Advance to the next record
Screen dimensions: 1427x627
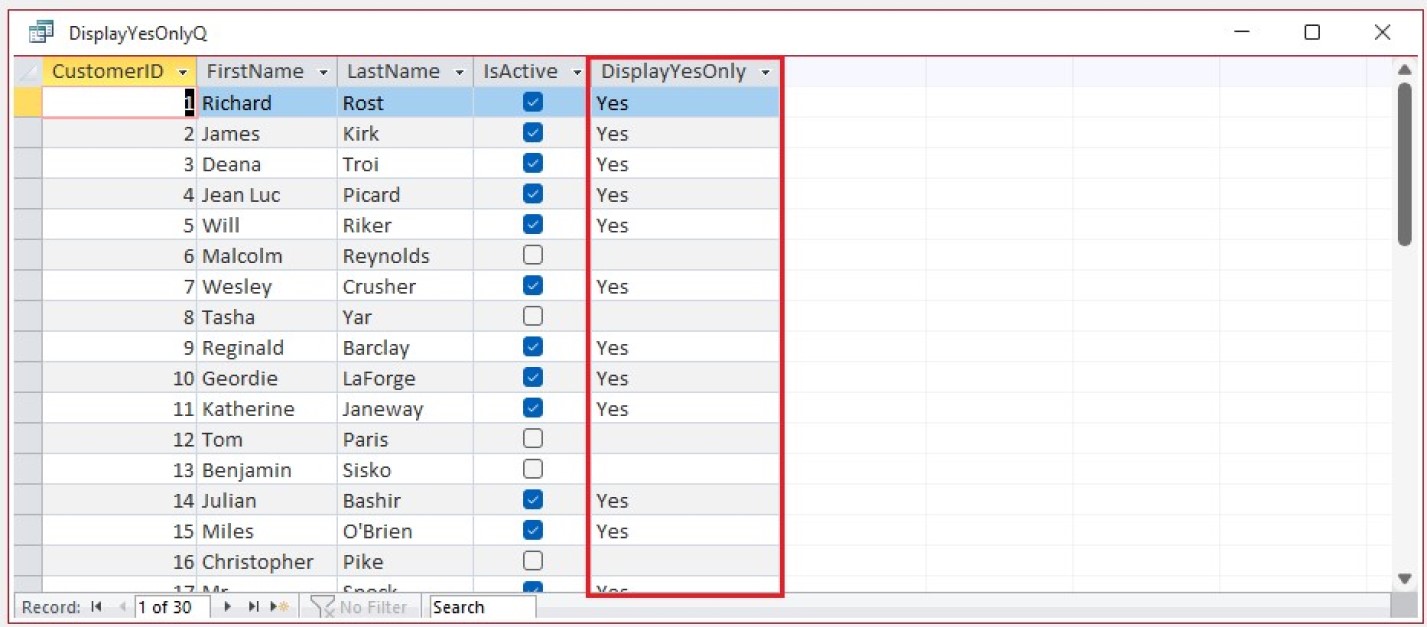pos(226,606)
